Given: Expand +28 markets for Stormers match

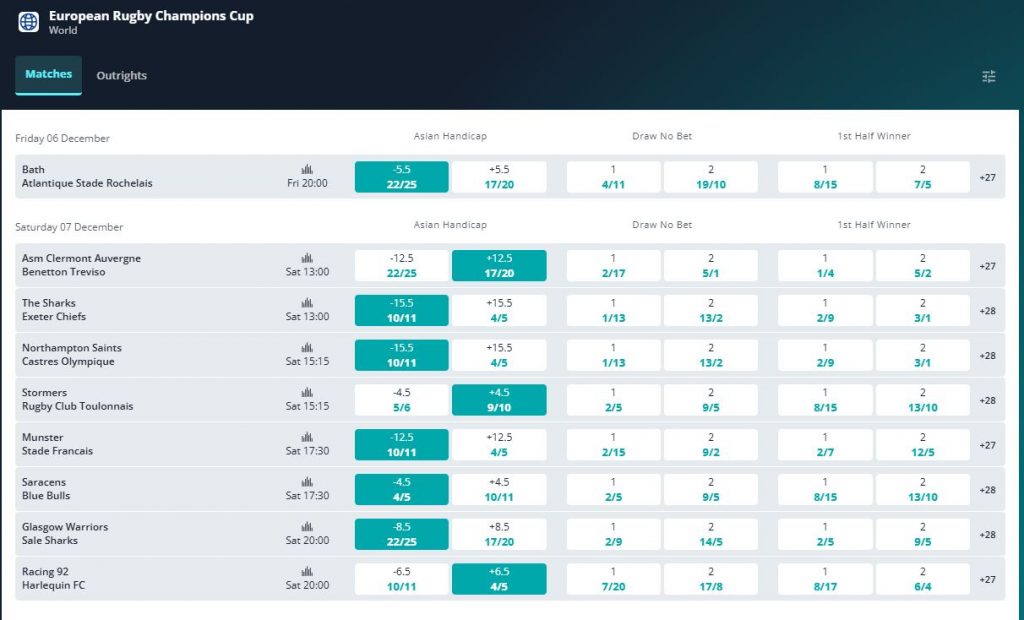Looking at the screenshot, I should pyautogui.click(x=987, y=400).
